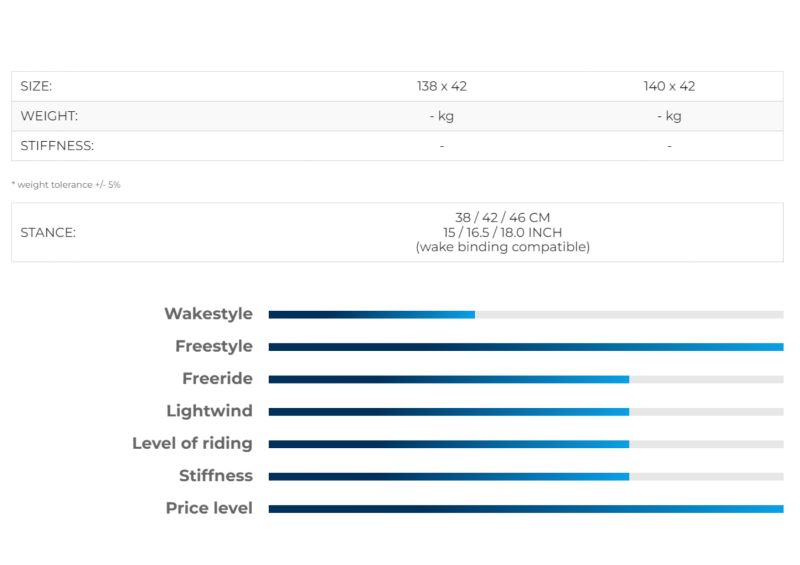Click the wake binding compatible note
The width and height of the screenshot is (800, 565).
coord(503,247)
